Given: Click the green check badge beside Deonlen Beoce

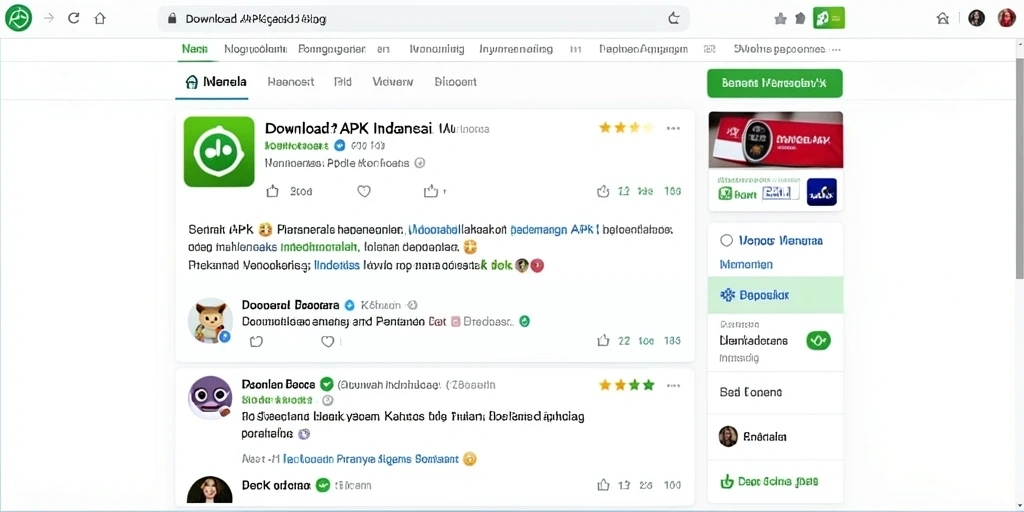Looking at the screenshot, I should click(327, 385).
